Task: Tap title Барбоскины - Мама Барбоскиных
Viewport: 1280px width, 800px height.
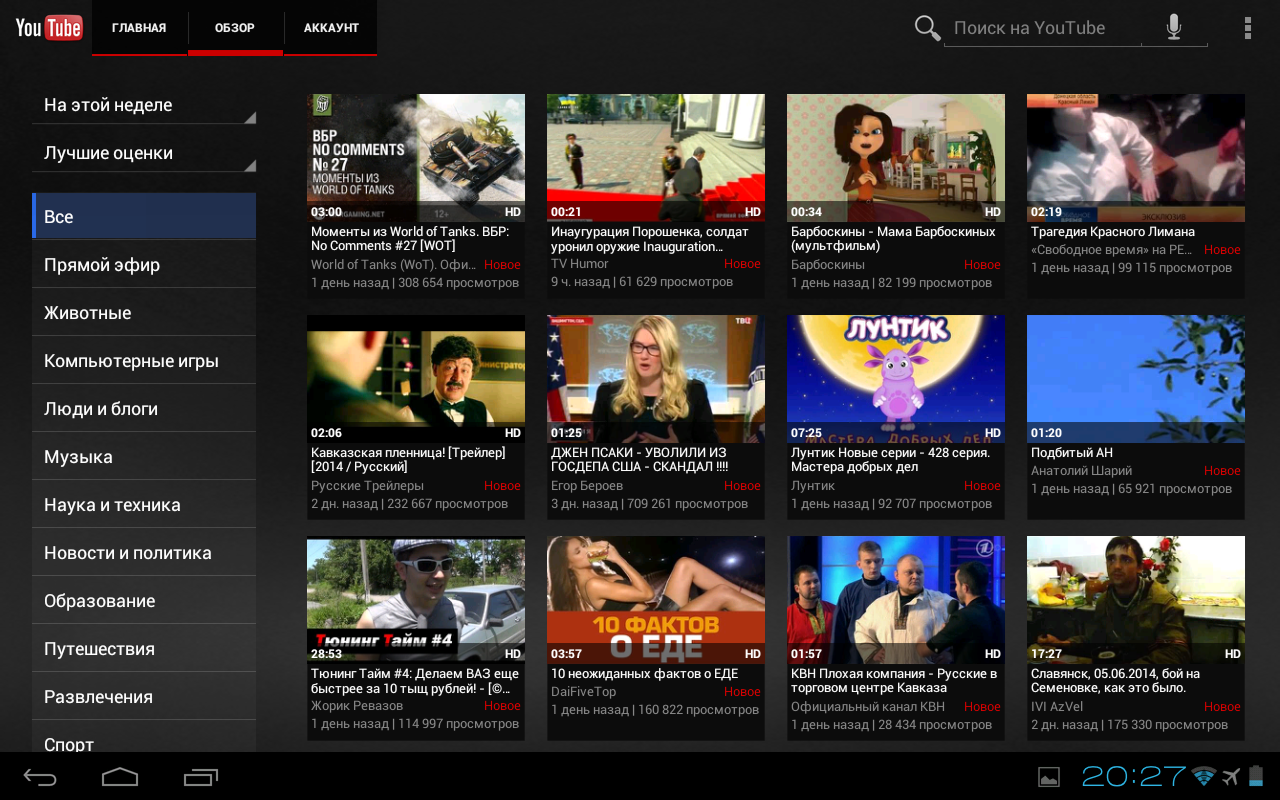Action: [893, 239]
